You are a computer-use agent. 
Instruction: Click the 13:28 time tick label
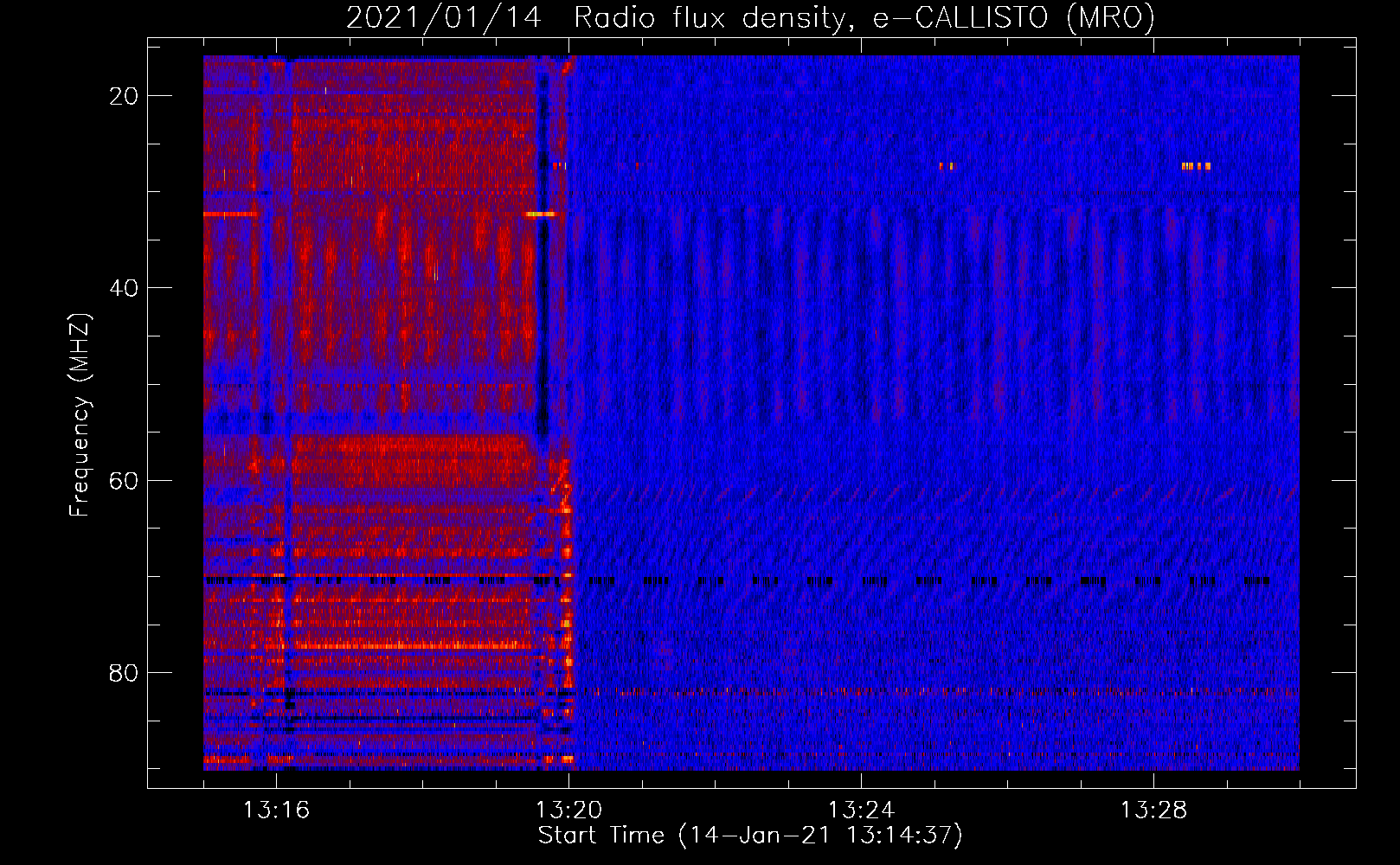point(1153,811)
